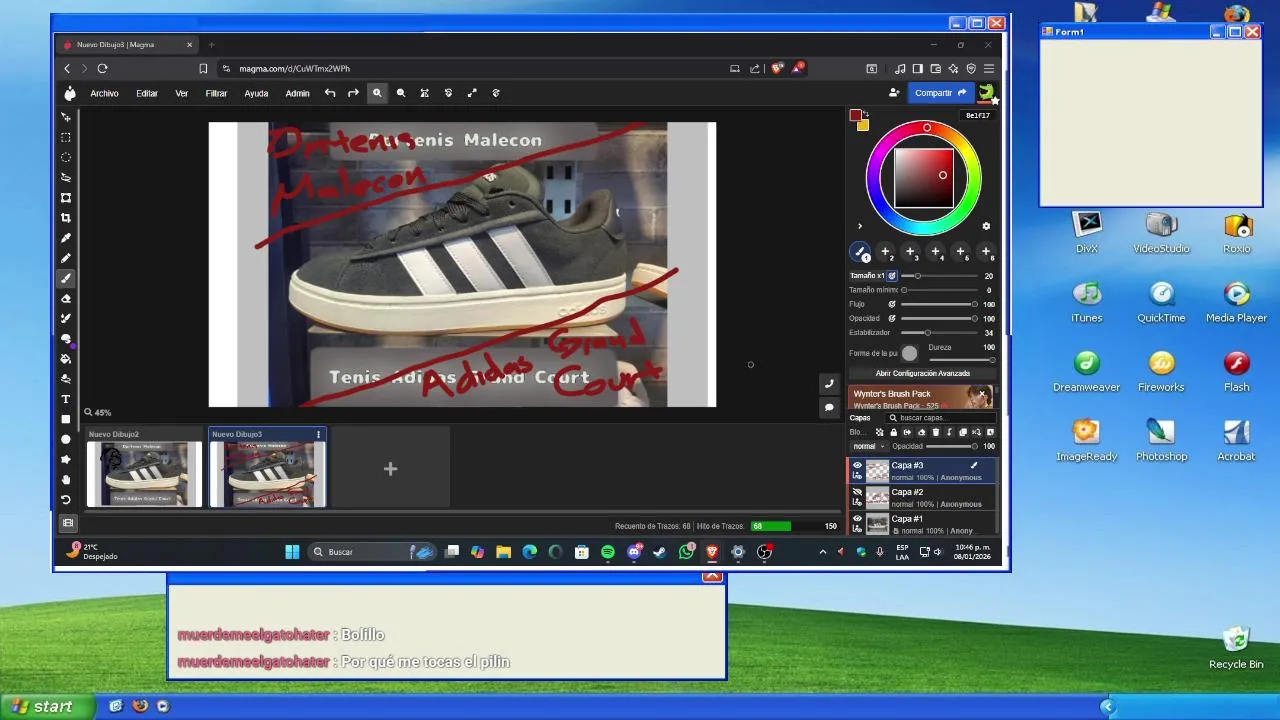Click the zoom in magnifier icon
Screen dimensions: 1280x720
(377, 93)
